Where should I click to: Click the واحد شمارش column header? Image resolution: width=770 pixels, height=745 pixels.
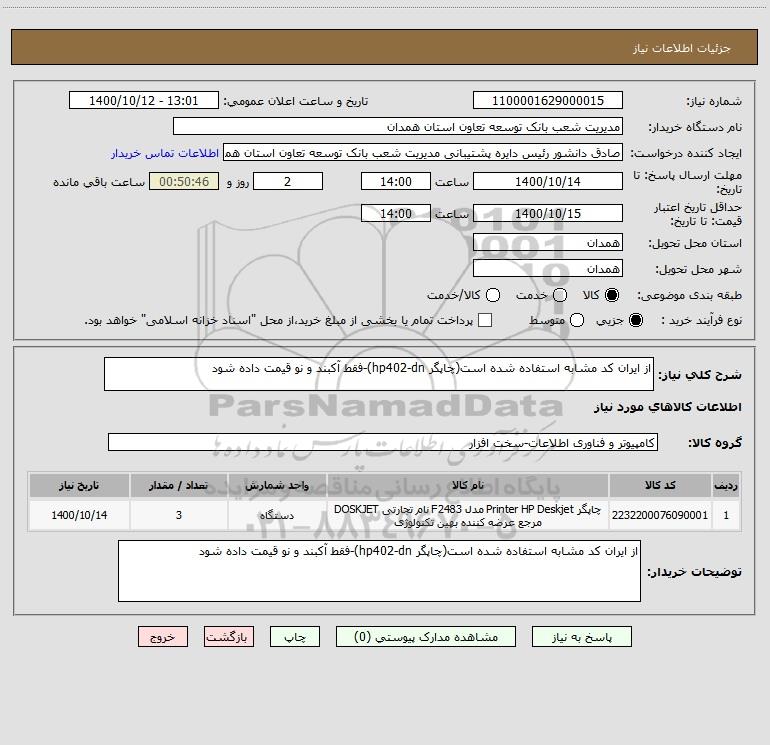click(277, 485)
